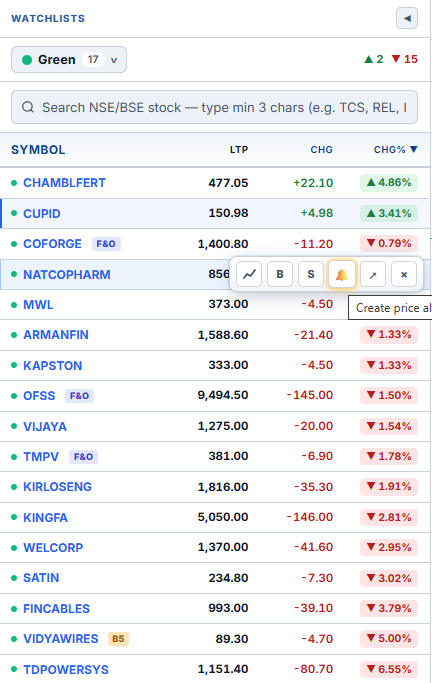Click LTP value 5,050.00
Viewport: 432px width, 683px height.
click(x=223, y=517)
